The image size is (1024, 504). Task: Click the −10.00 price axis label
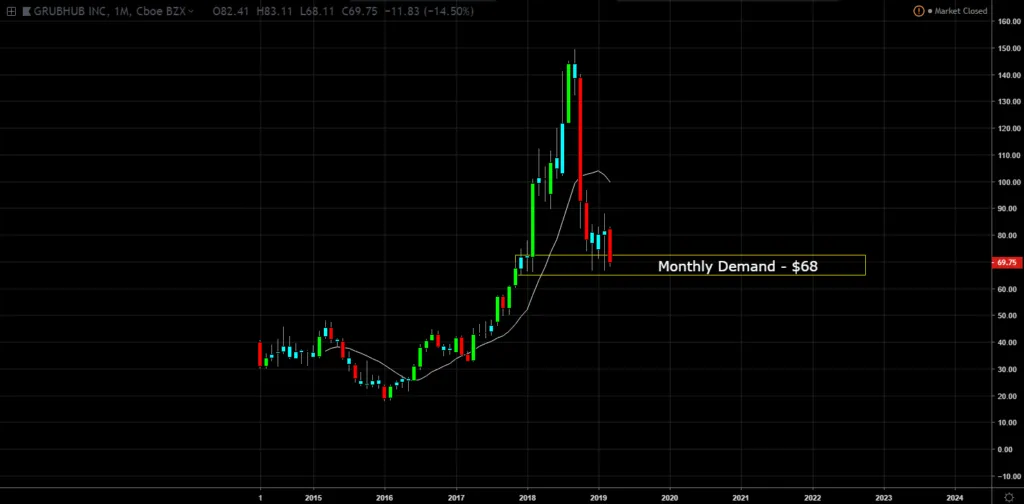[1008, 477]
